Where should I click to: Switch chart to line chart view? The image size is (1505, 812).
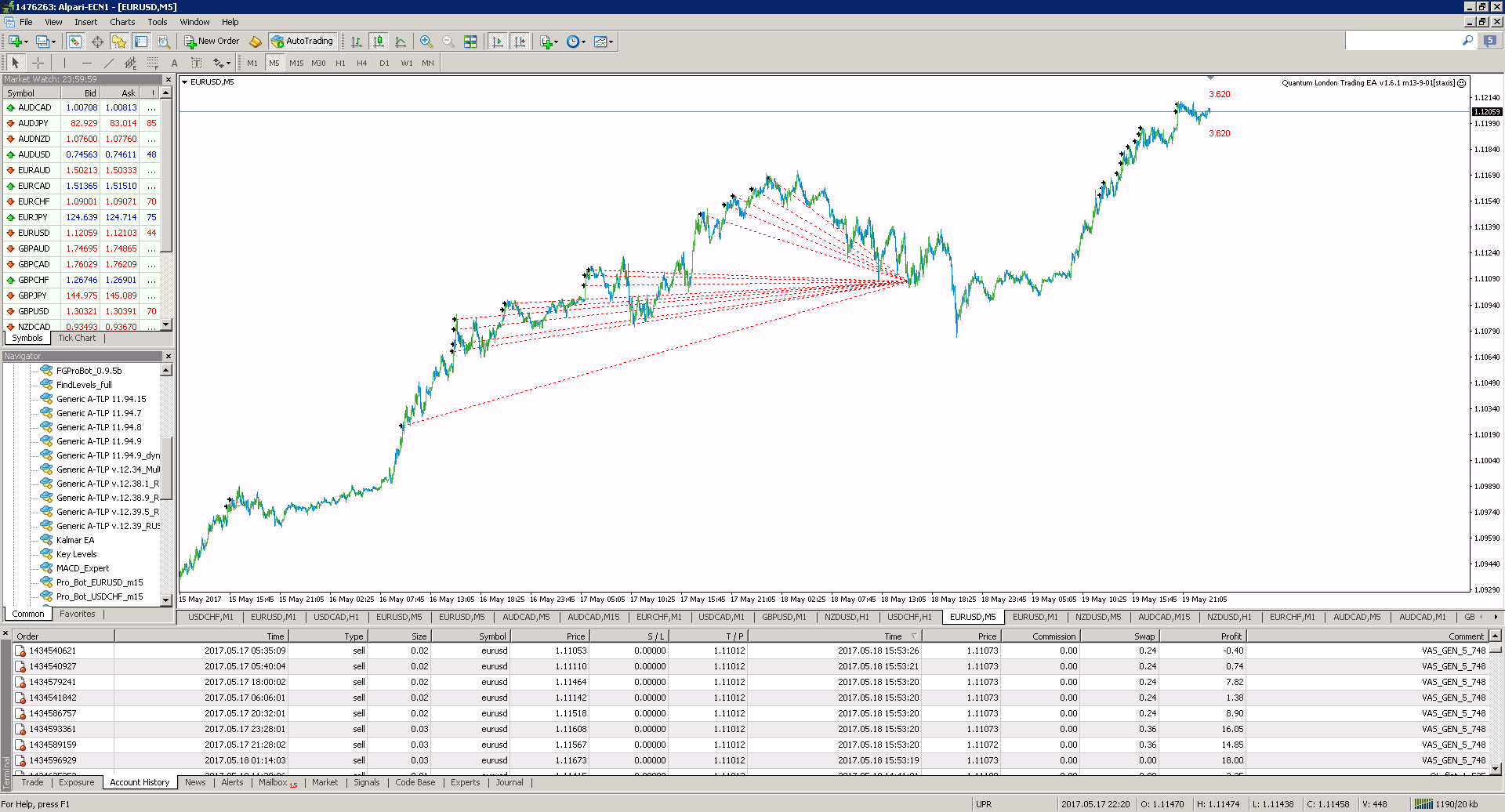click(401, 42)
